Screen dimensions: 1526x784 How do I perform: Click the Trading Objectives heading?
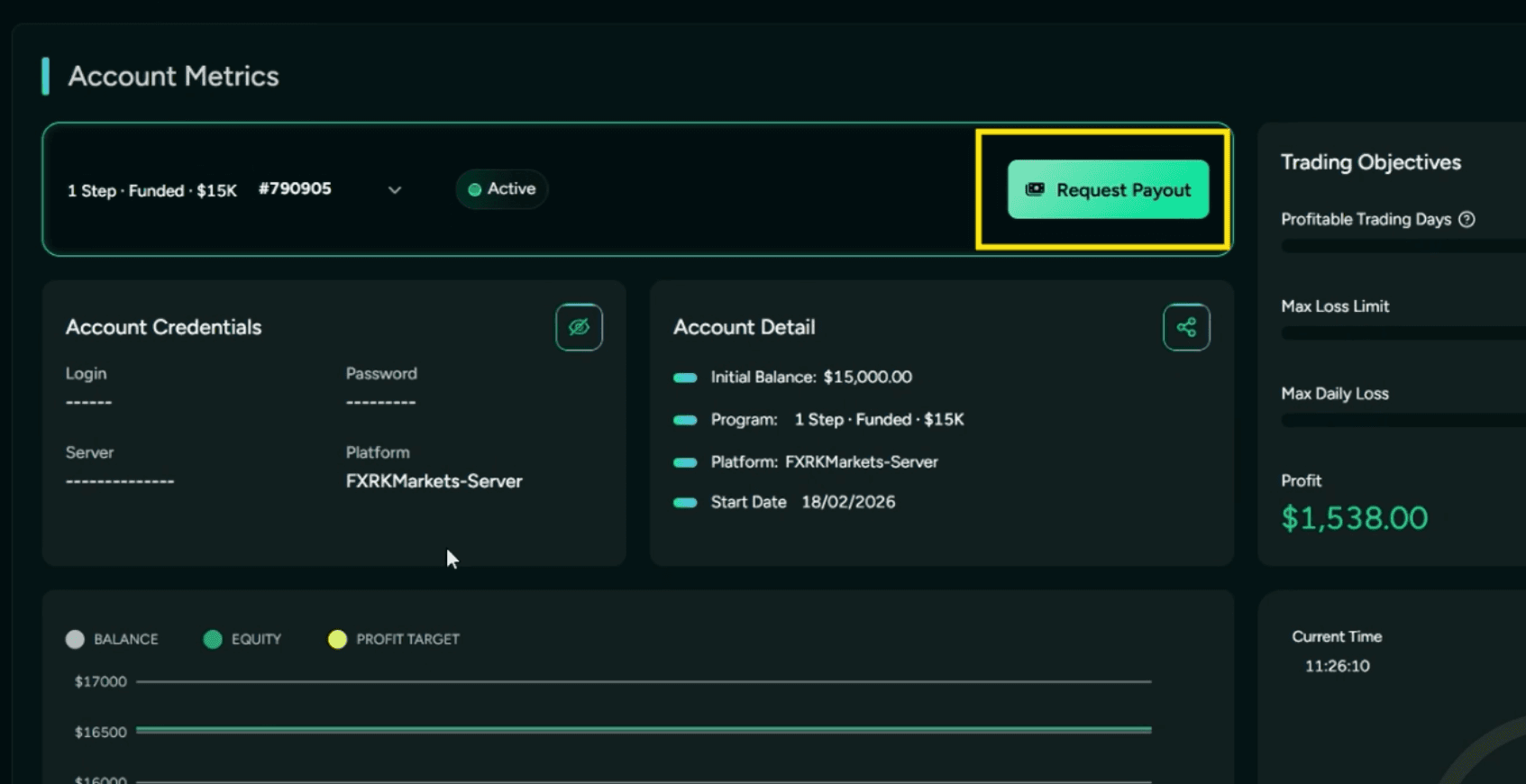pyautogui.click(x=1371, y=162)
